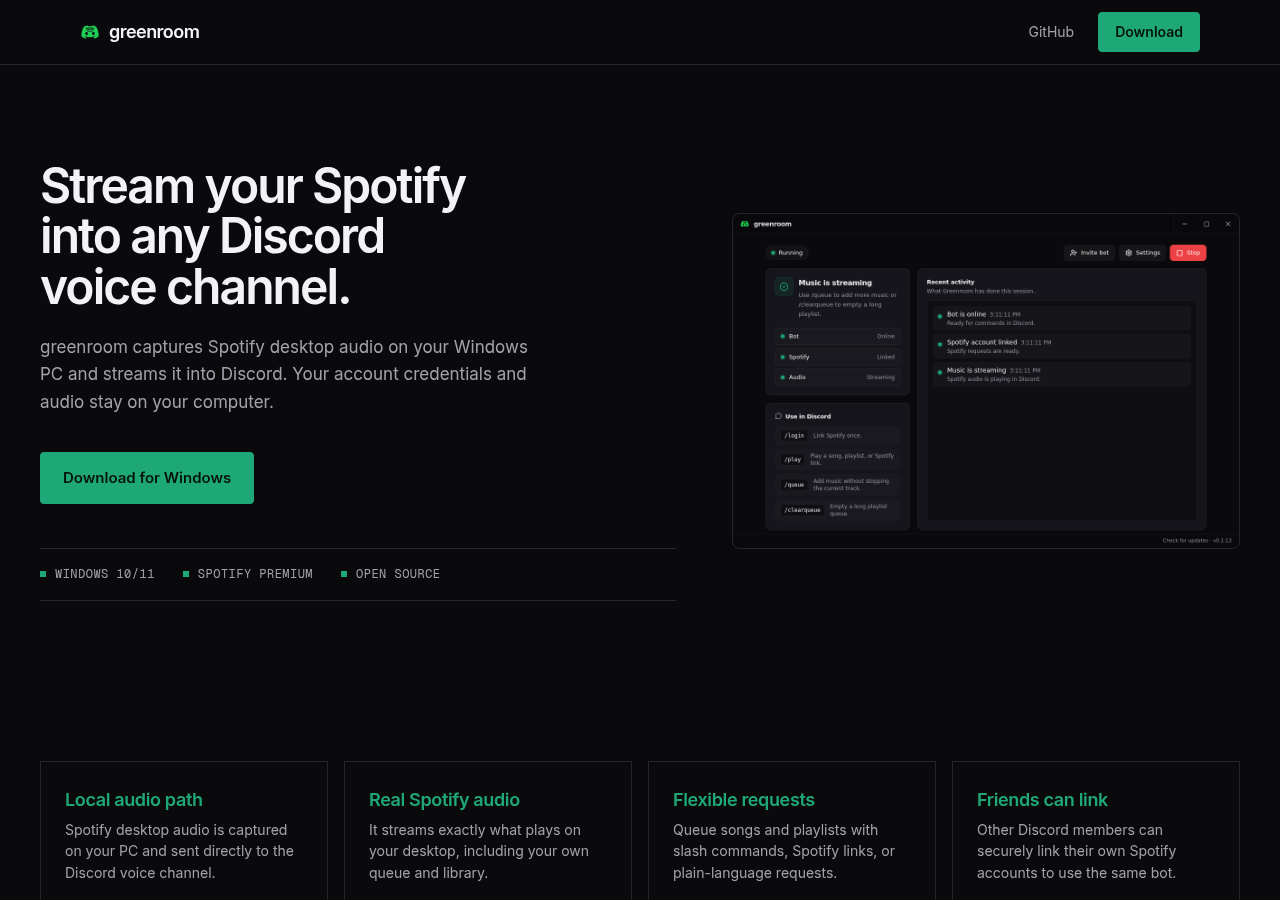This screenshot has height=900, width=1280.
Task: Click "Check for updates" in the preview footer
Action: (x=1185, y=540)
